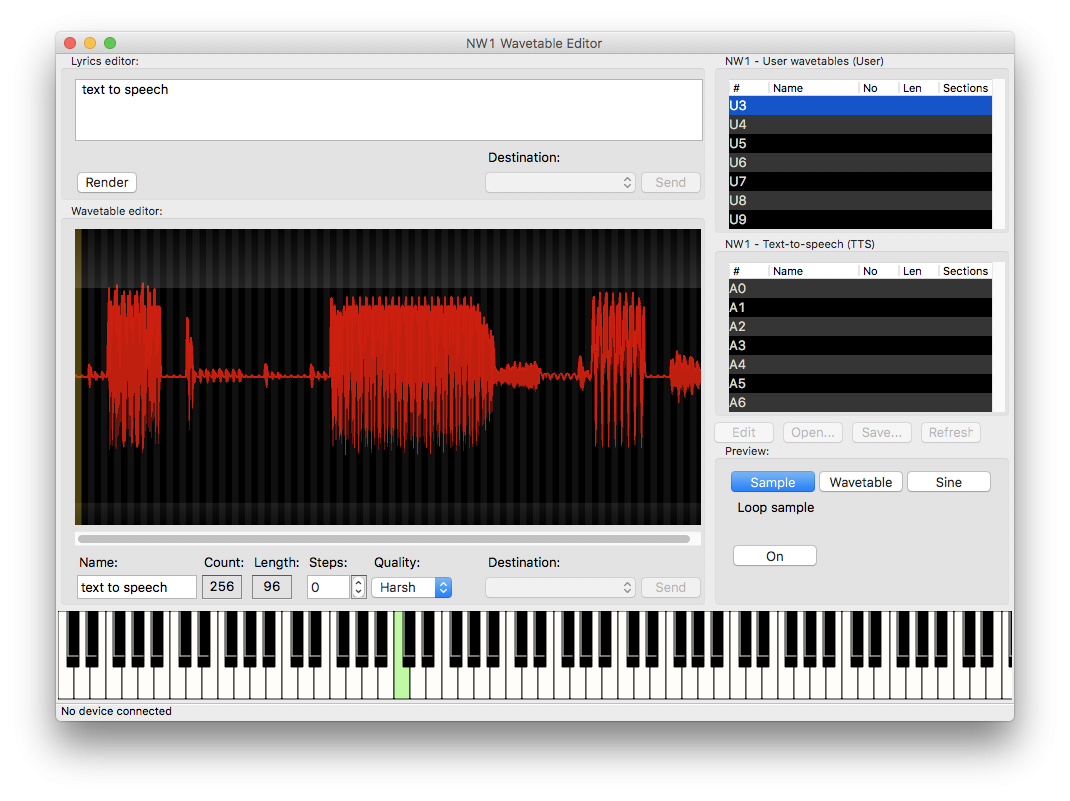Click the Edit button
Image resolution: width=1070 pixels, height=801 pixels.
[744, 433]
